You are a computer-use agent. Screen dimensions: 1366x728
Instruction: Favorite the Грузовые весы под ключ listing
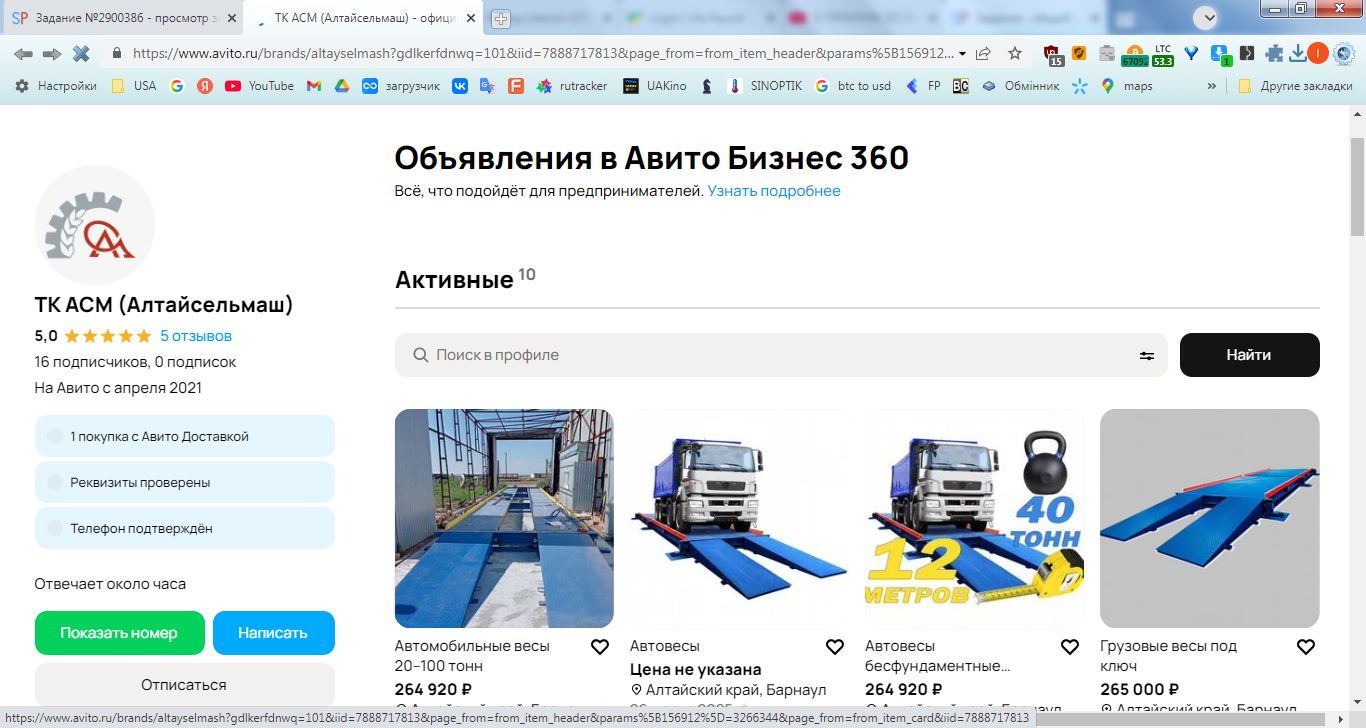coord(1306,647)
